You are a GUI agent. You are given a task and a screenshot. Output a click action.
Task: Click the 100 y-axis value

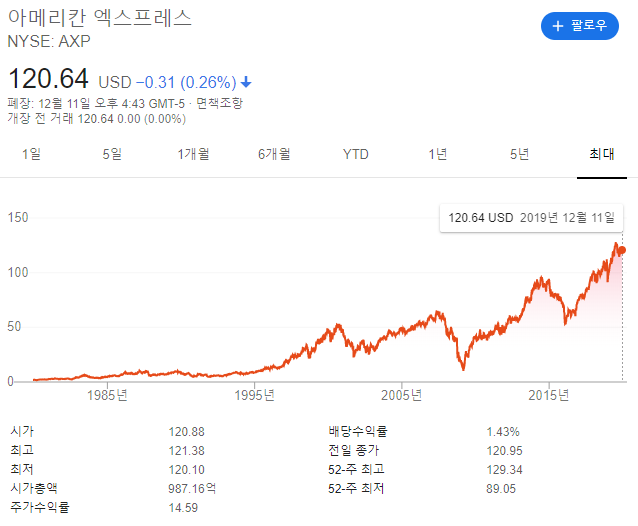[18, 272]
